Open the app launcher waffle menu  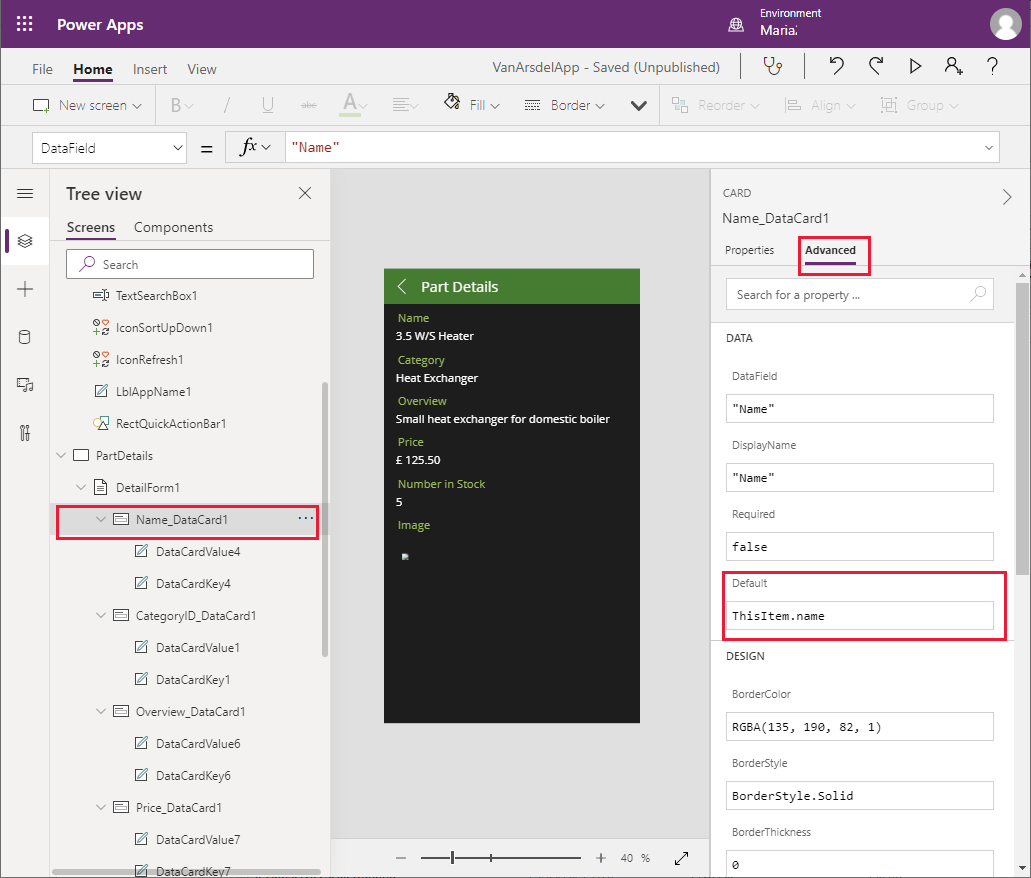[24, 24]
